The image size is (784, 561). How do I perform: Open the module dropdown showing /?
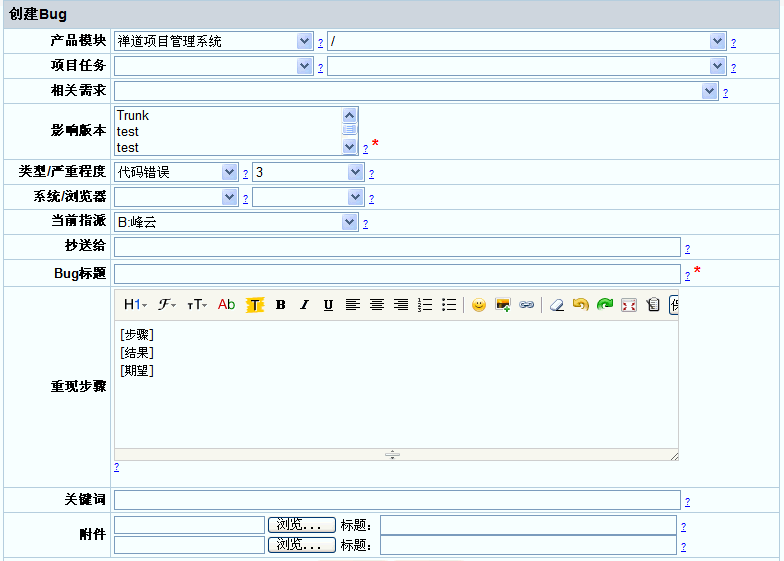[526, 41]
